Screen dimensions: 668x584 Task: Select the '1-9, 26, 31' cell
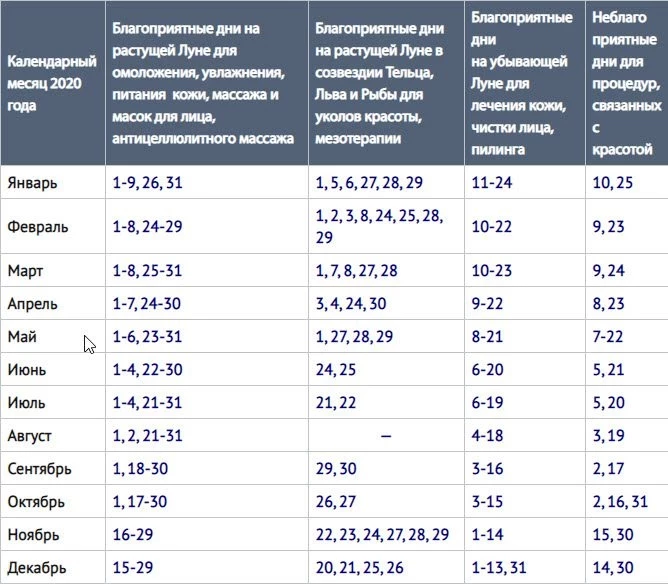(x=149, y=184)
